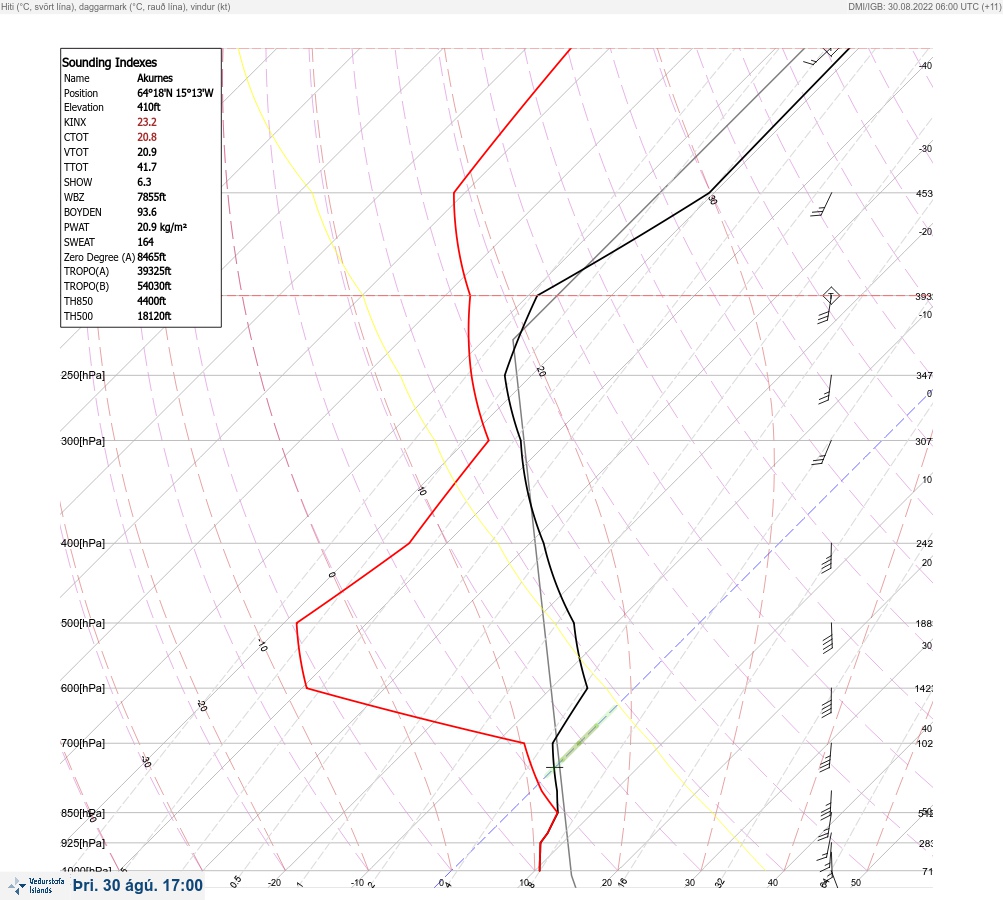Click the '600[hPa]' pressure label
The image size is (1003, 900).
pyautogui.click(x=83, y=688)
